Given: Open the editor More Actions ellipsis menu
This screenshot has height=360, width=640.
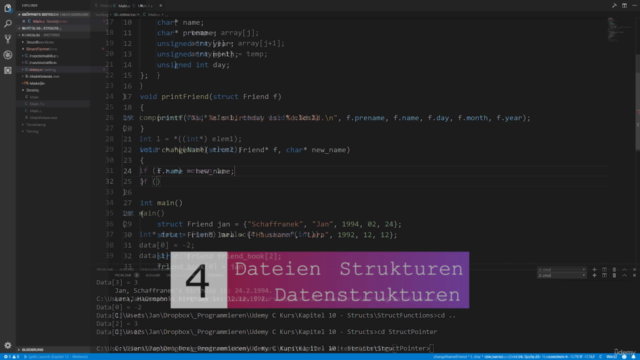Looking at the screenshot, I should 635,6.
